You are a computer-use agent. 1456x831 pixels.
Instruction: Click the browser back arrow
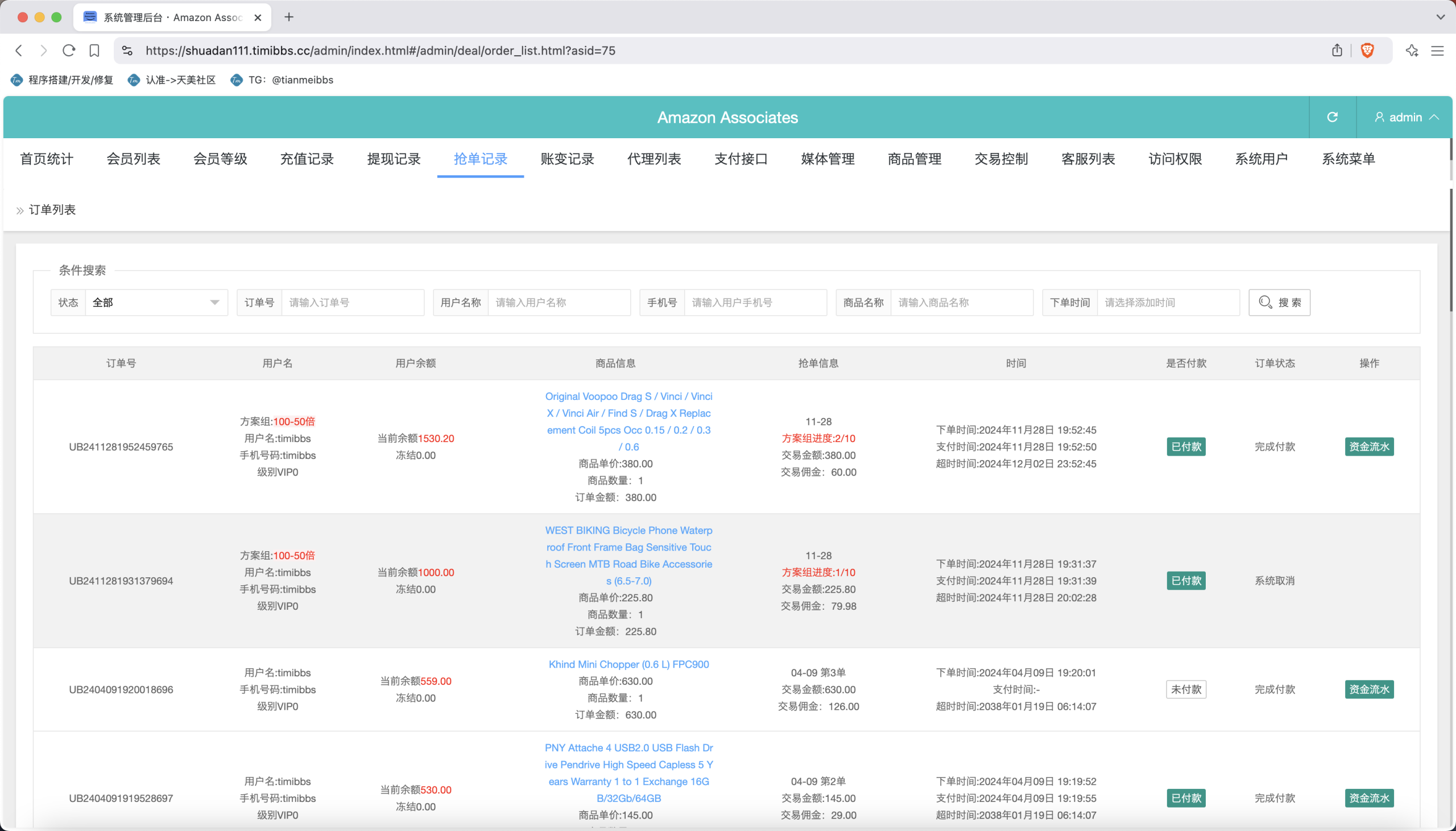coord(19,50)
